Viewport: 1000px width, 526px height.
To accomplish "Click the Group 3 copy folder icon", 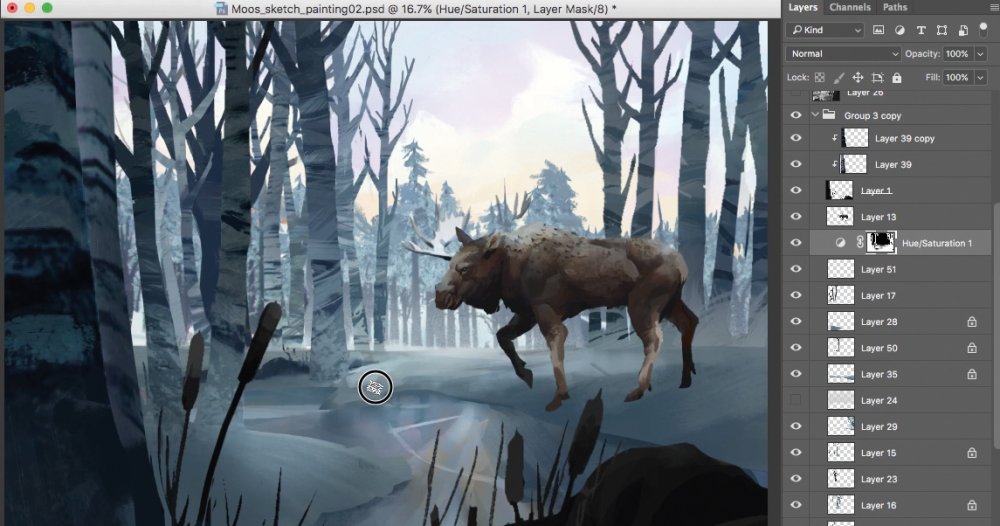I will tap(828, 115).
